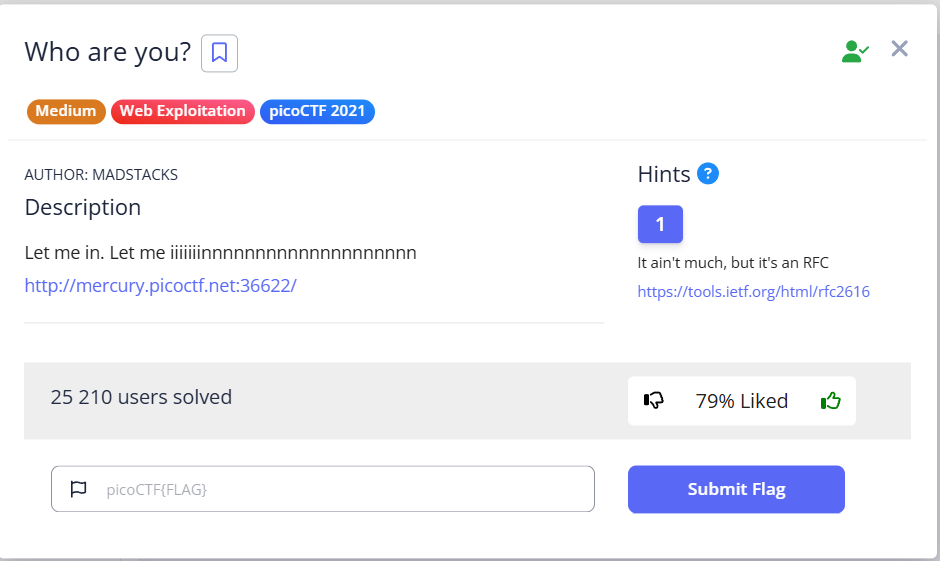Image resolution: width=940 pixels, height=561 pixels.
Task: Focus the picoCTF{FLAG} input field
Action: (x=340, y=489)
